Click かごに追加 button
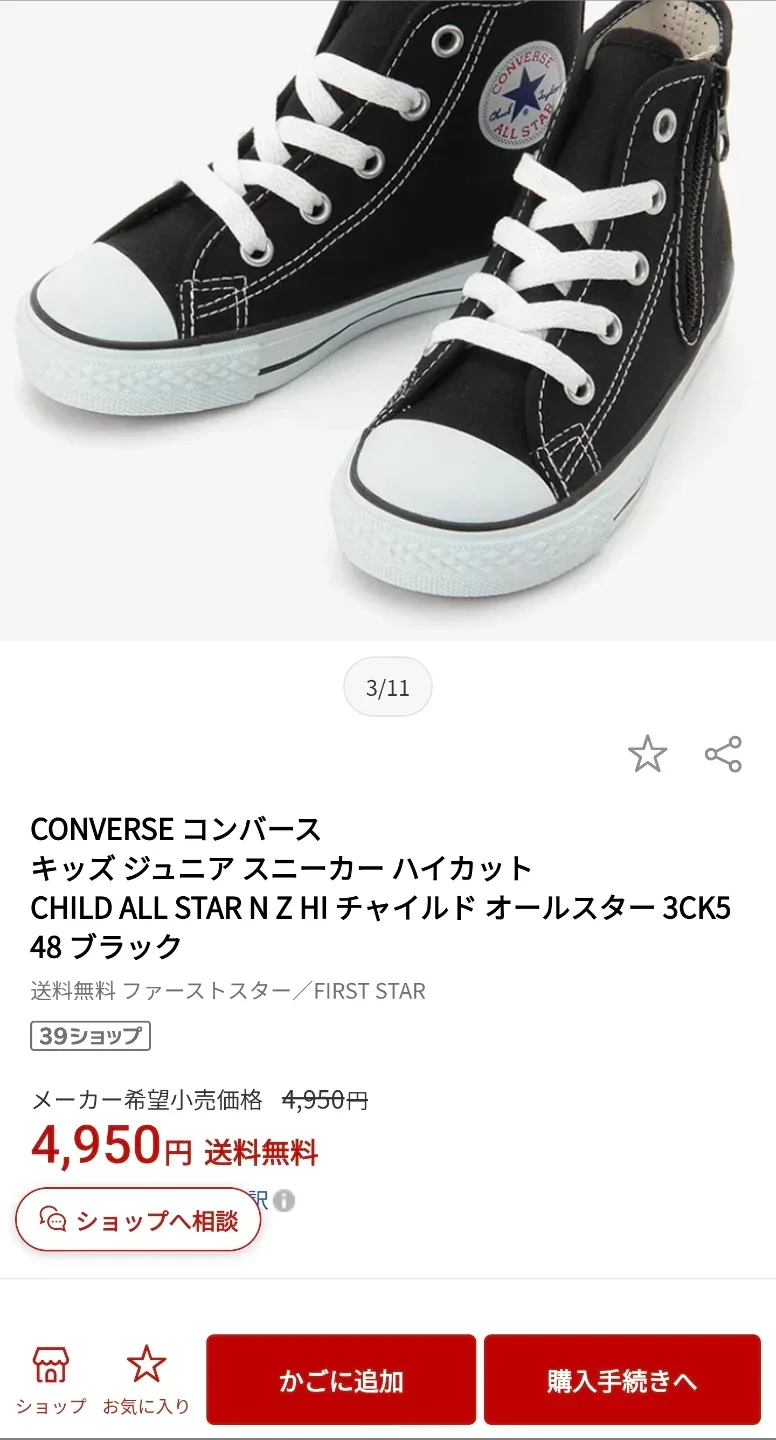Image resolution: width=776 pixels, height=1440 pixels. (x=341, y=1380)
